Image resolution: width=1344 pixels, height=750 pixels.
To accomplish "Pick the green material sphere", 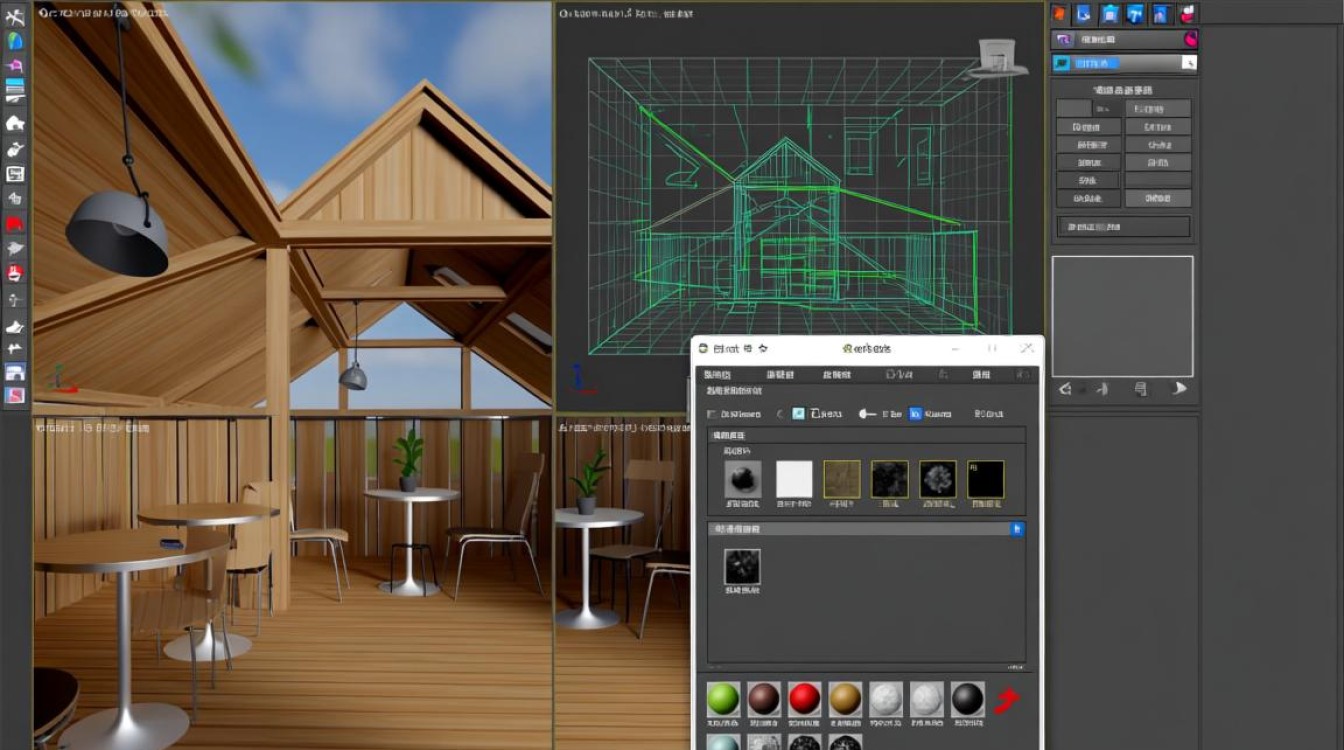I will click(x=723, y=698).
